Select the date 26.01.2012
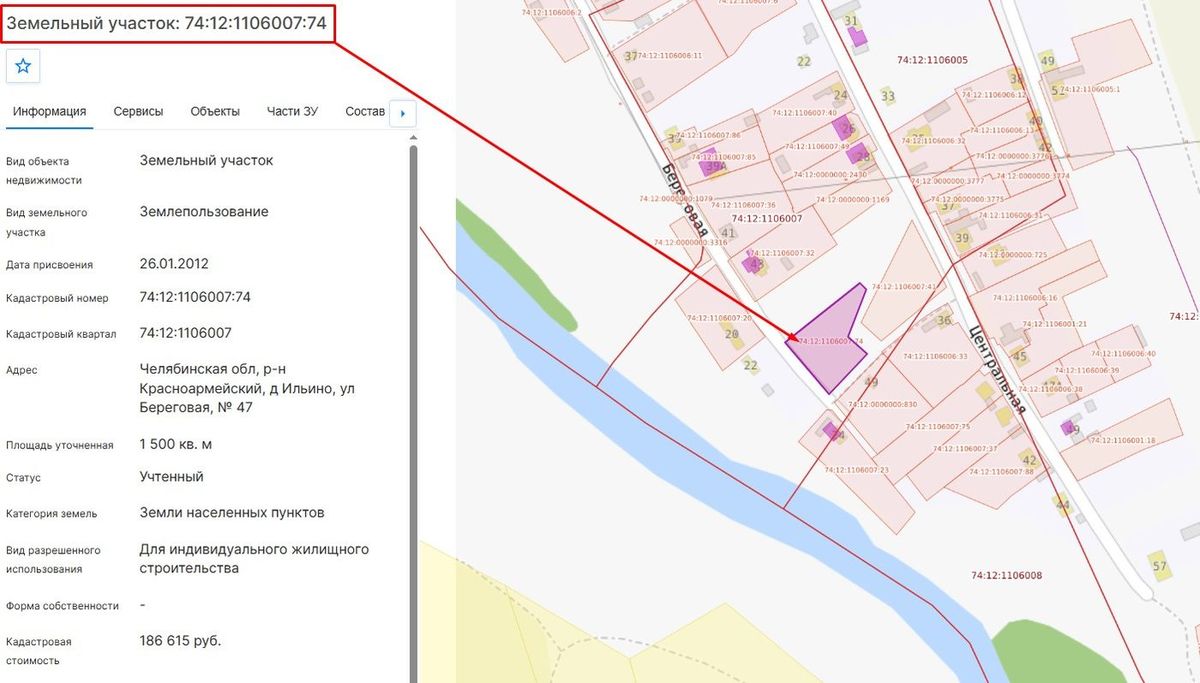The height and width of the screenshot is (683, 1200). (x=174, y=264)
